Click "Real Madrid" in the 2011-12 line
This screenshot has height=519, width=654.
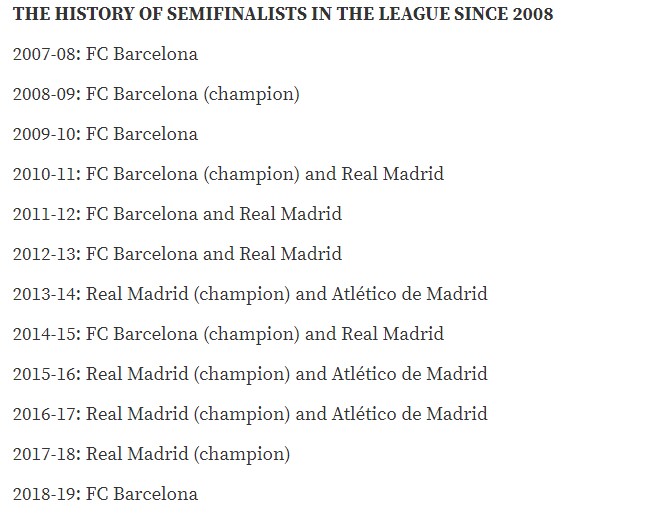point(291,214)
